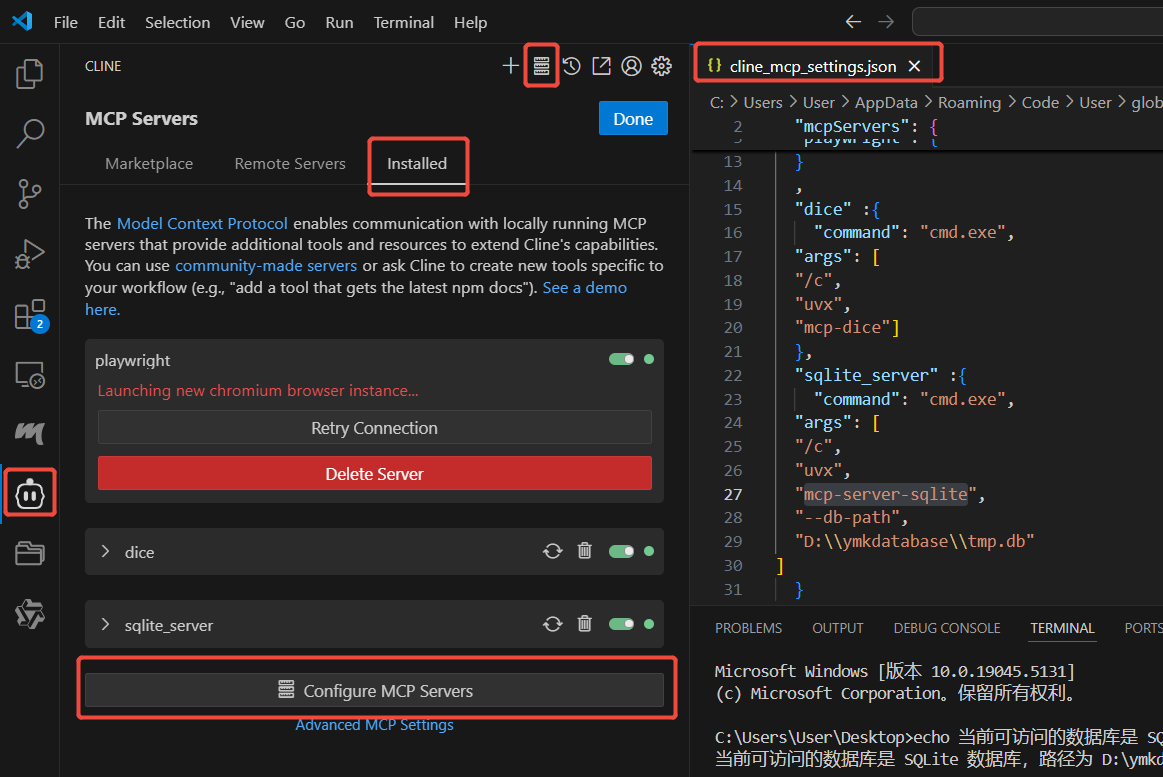Open the View menu
This screenshot has height=777, width=1163.
coord(247,22)
